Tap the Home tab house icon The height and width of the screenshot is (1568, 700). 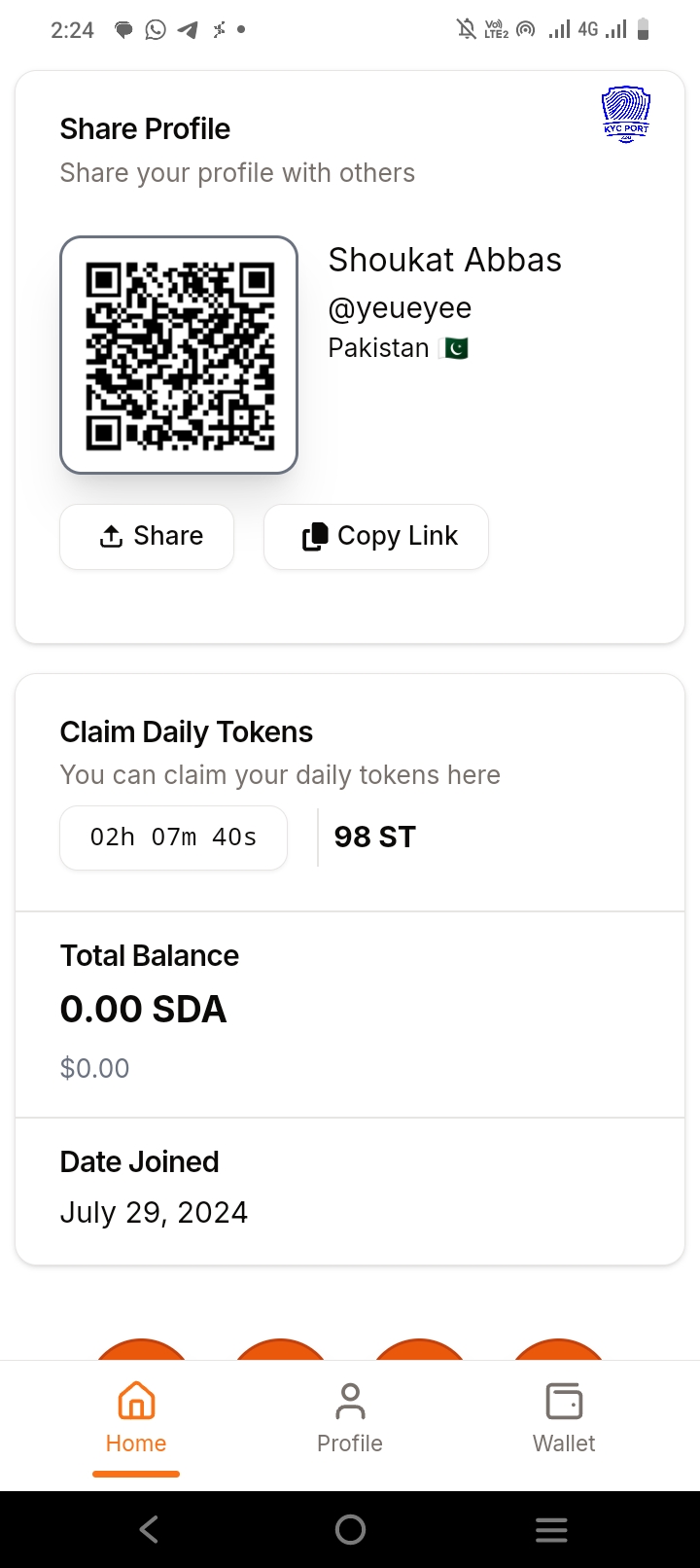[136, 1402]
